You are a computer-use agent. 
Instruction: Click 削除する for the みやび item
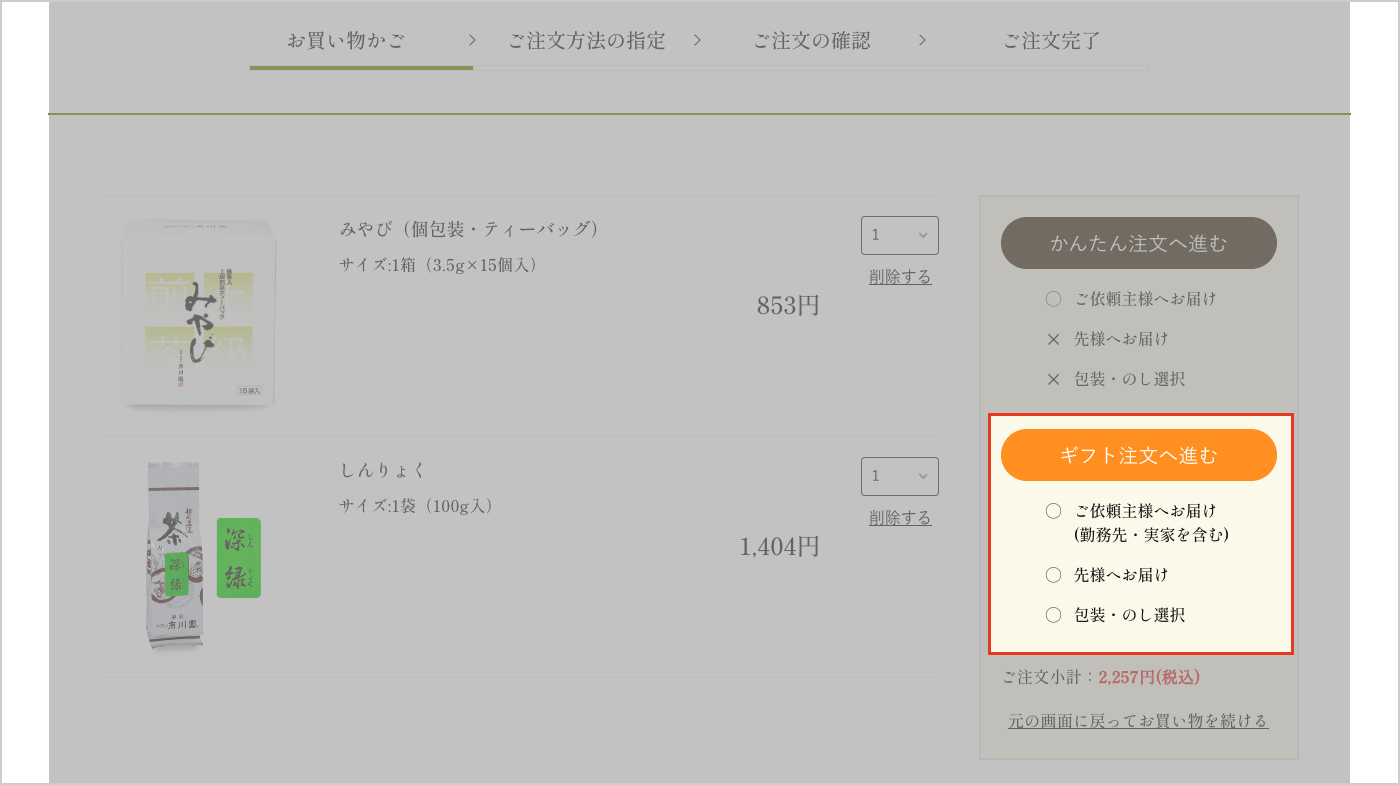[x=900, y=277]
